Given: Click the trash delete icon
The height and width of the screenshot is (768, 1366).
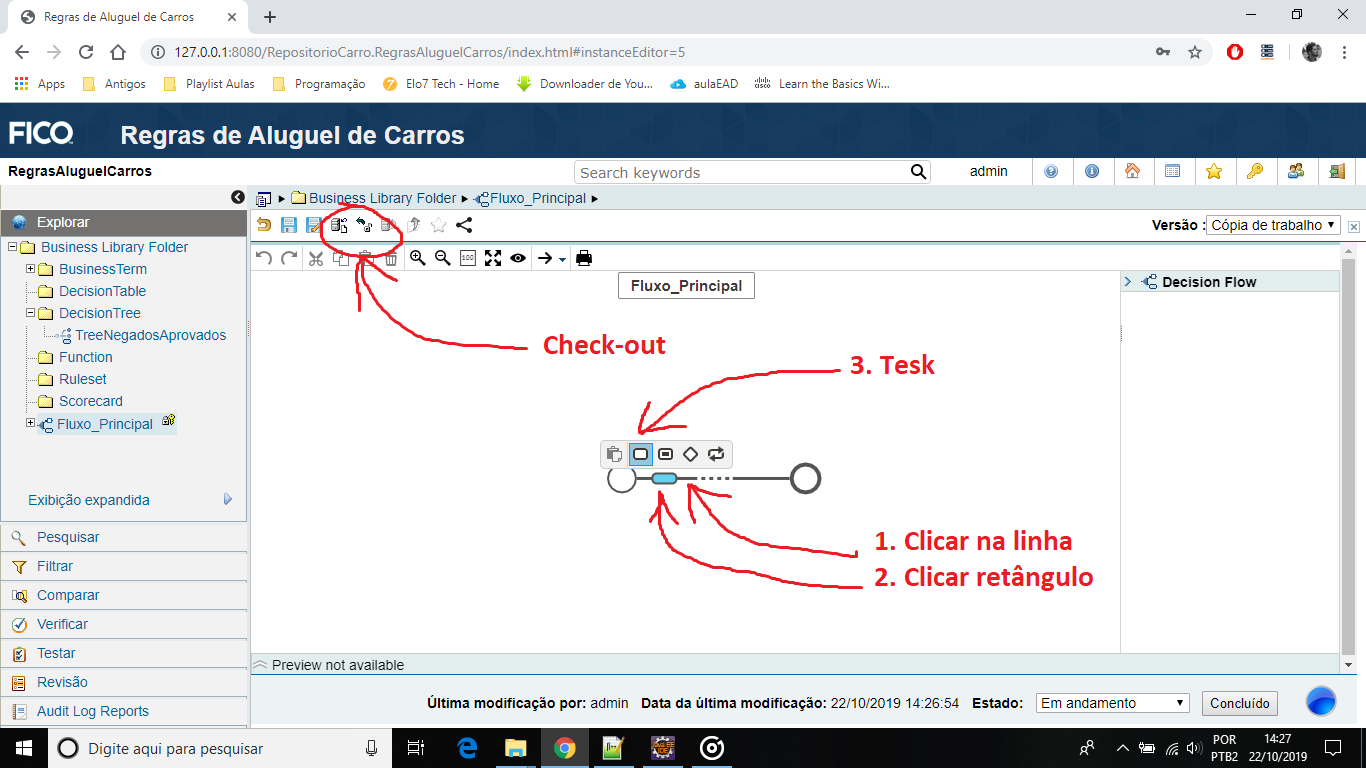Looking at the screenshot, I should (389, 258).
